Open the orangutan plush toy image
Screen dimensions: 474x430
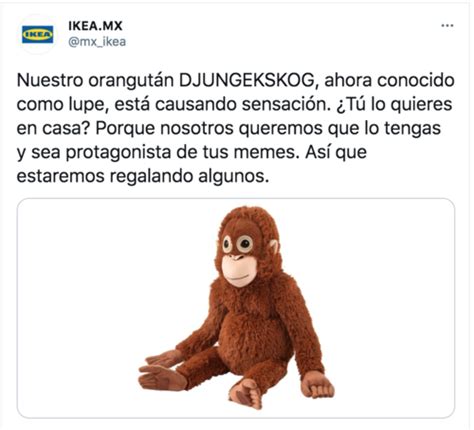point(236,308)
